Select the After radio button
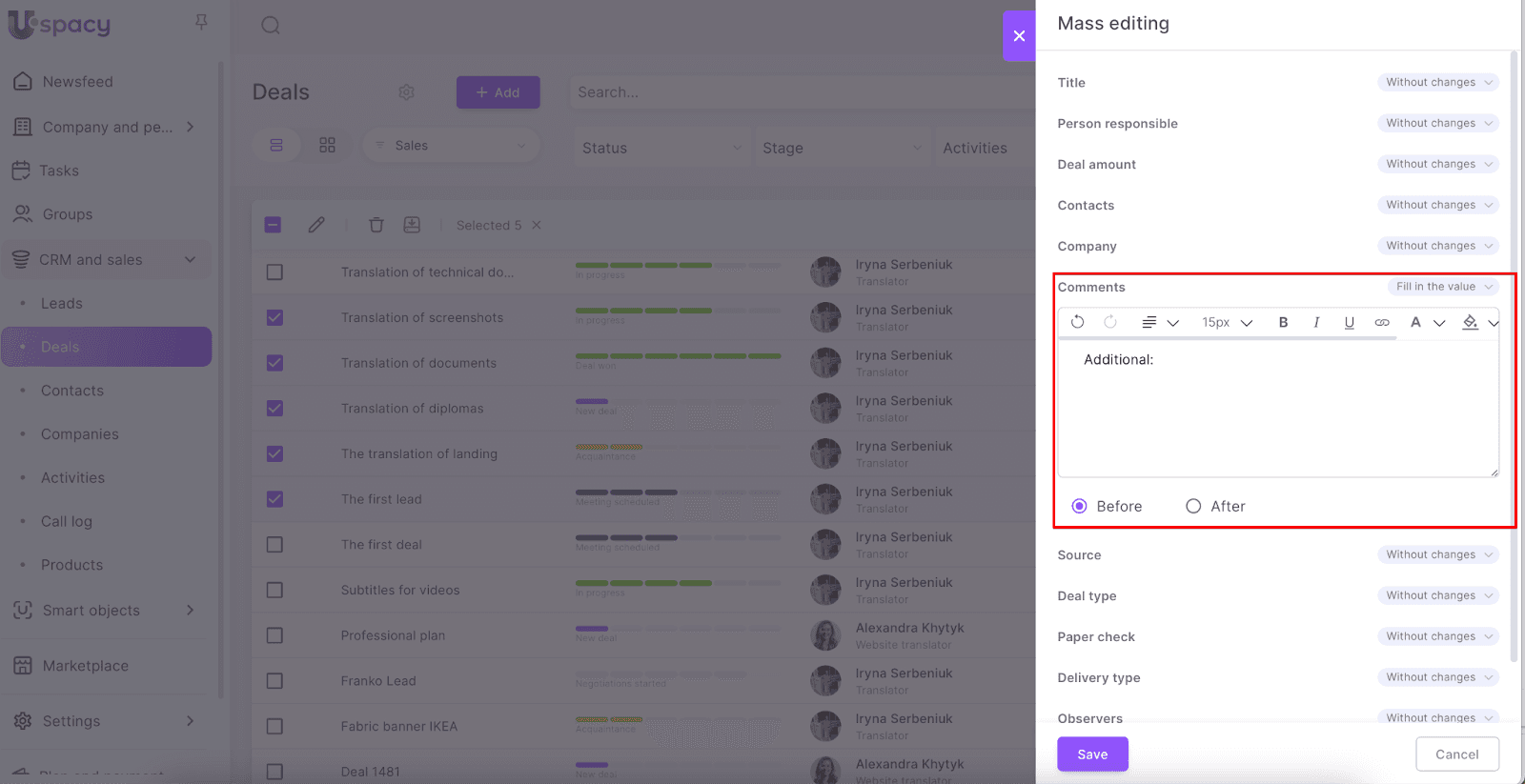This screenshot has height=784, width=1525. [1193, 507]
